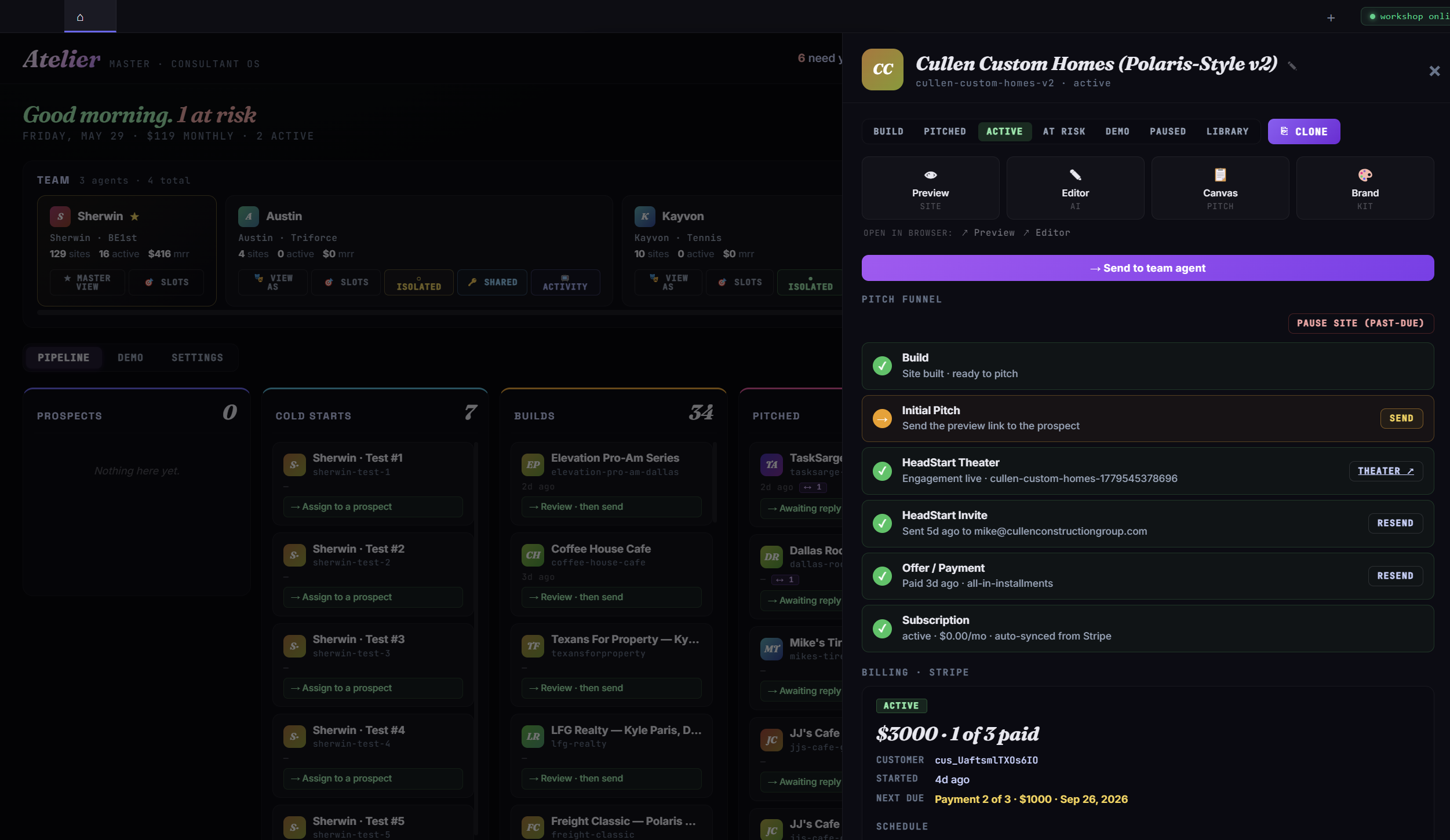
Task: Review then send Coffee House Cafe
Action: tap(611, 597)
